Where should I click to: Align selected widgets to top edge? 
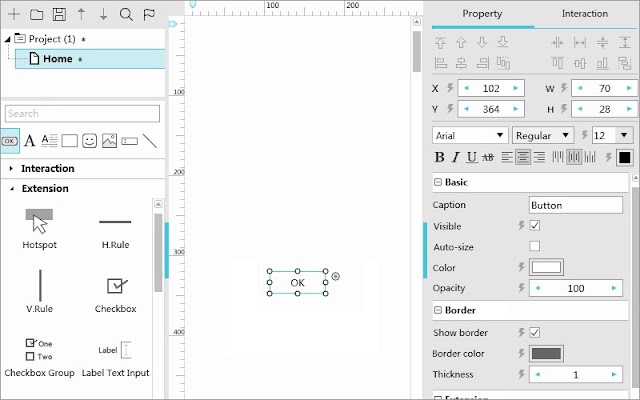[x=557, y=63]
